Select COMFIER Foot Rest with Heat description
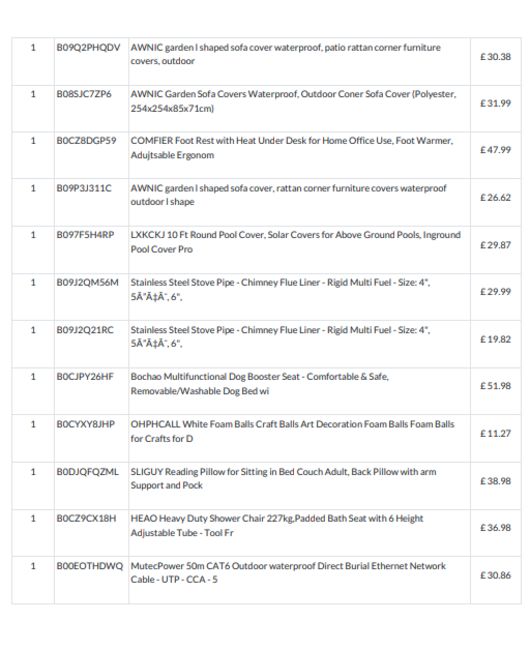 pyautogui.click(x=292, y=148)
